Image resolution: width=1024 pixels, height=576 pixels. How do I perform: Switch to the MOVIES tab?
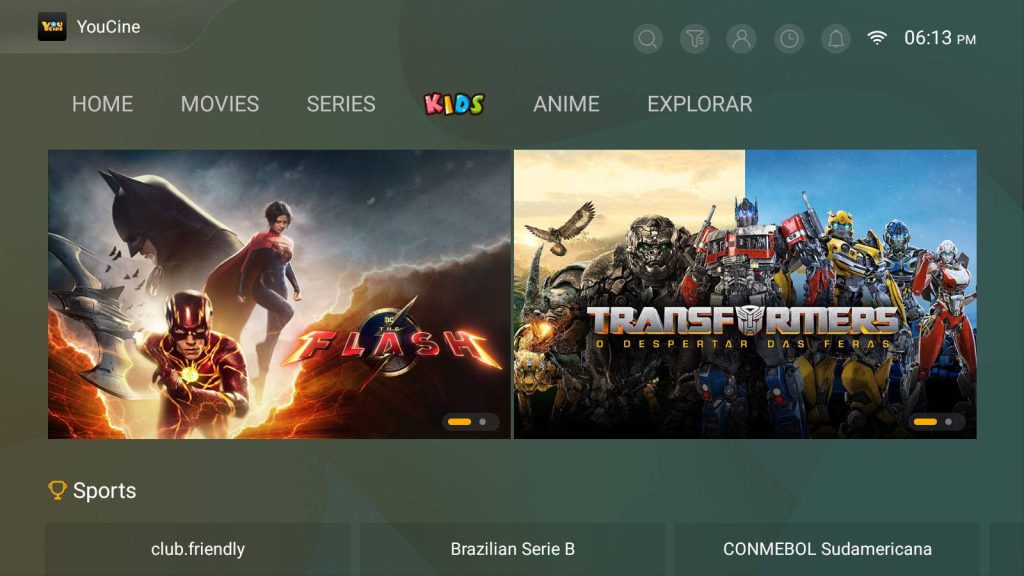[220, 104]
